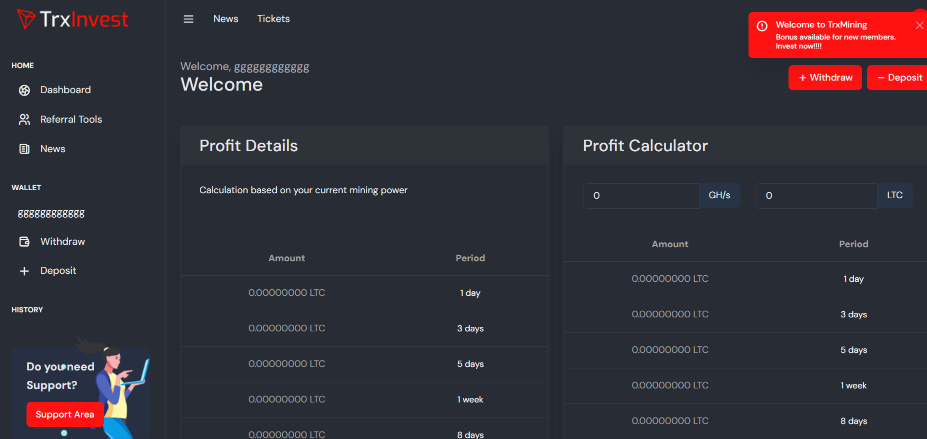Image resolution: width=927 pixels, height=439 pixels.
Task: Click the Withdraw wallet icon in sidebar
Action: (x=24, y=242)
